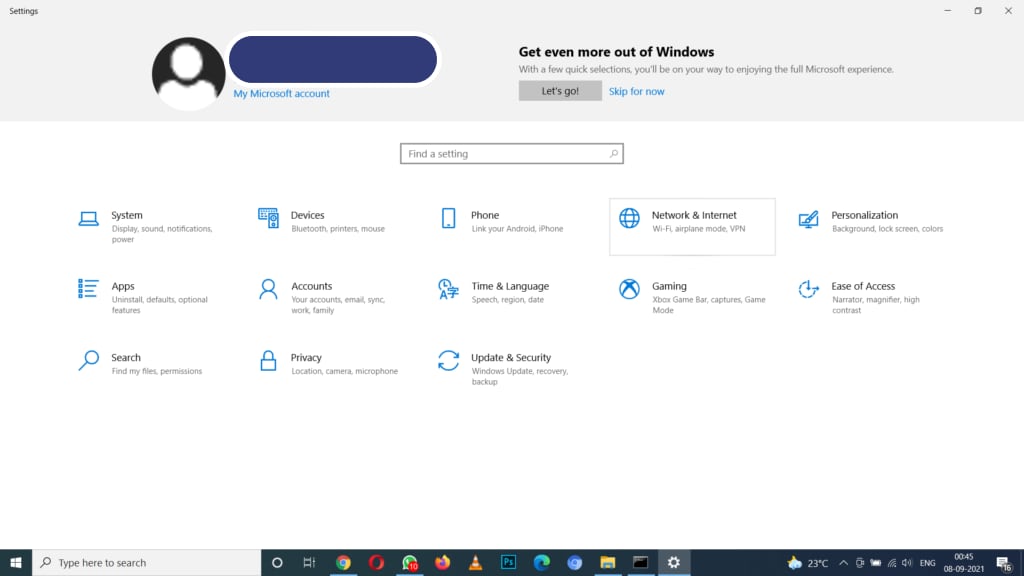Open Accounts settings via person icon
This screenshot has width=1024, height=576.
[x=268, y=289]
